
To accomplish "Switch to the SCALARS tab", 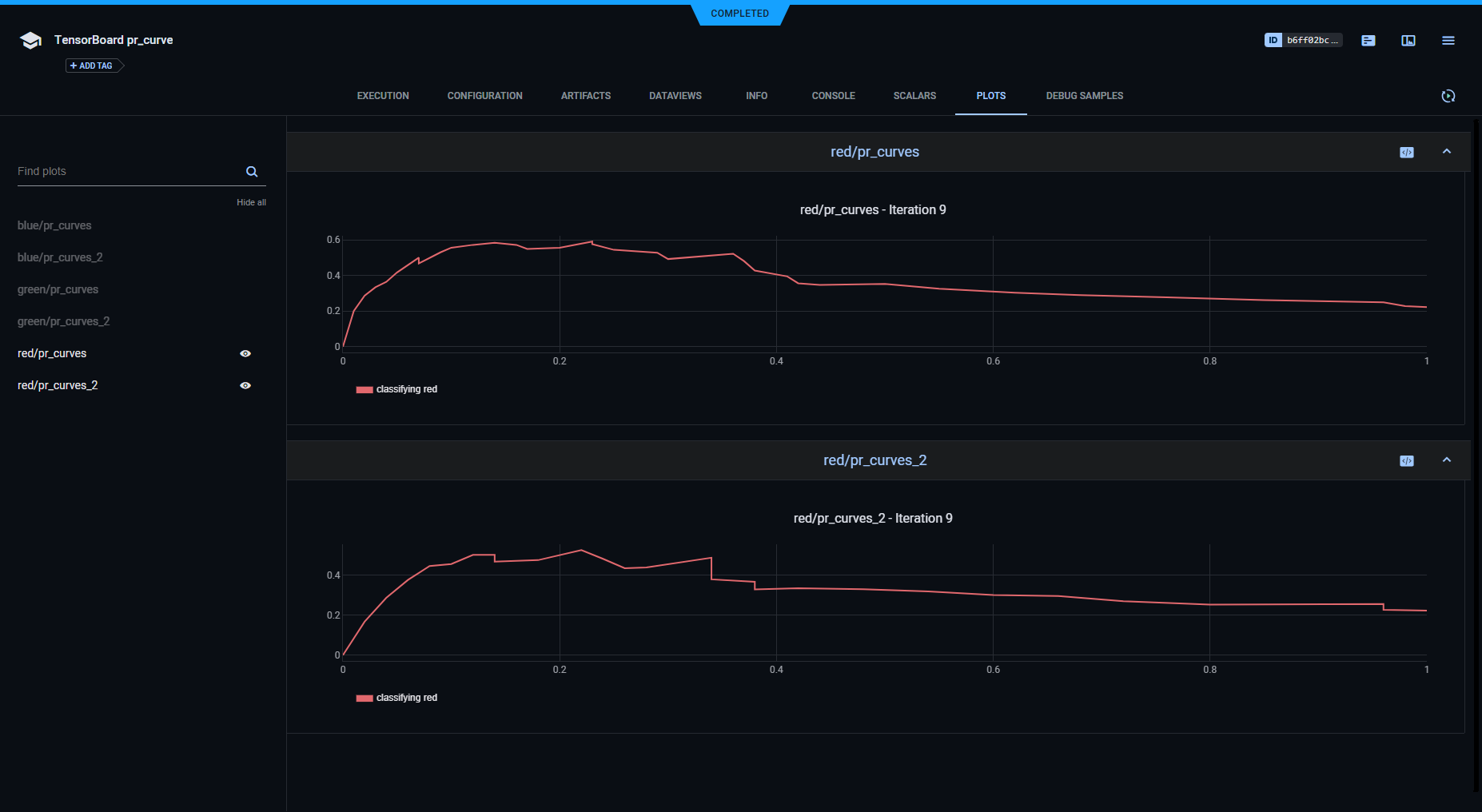I will point(914,96).
